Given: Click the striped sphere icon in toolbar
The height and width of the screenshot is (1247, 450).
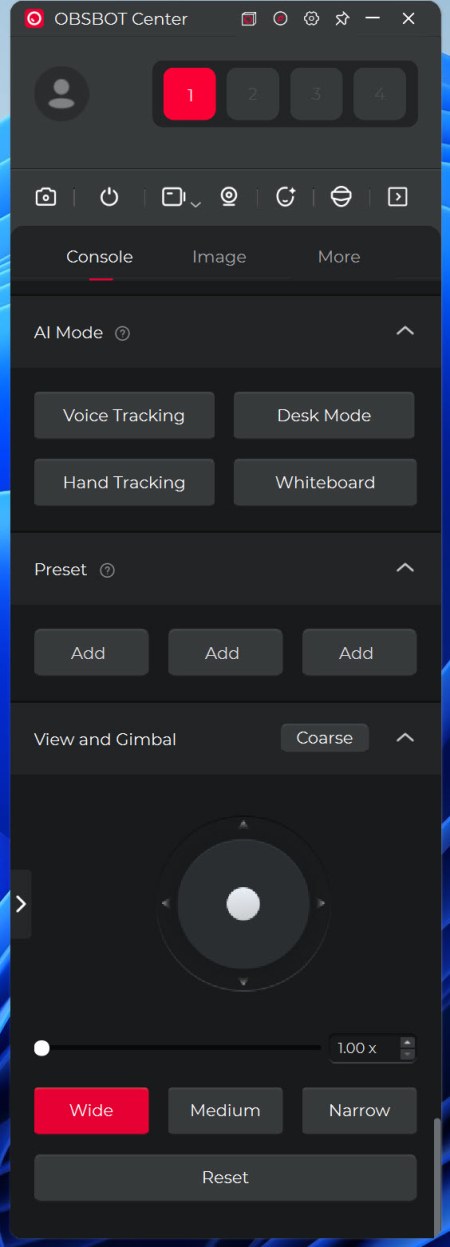Looking at the screenshot, I should (341, 197).
